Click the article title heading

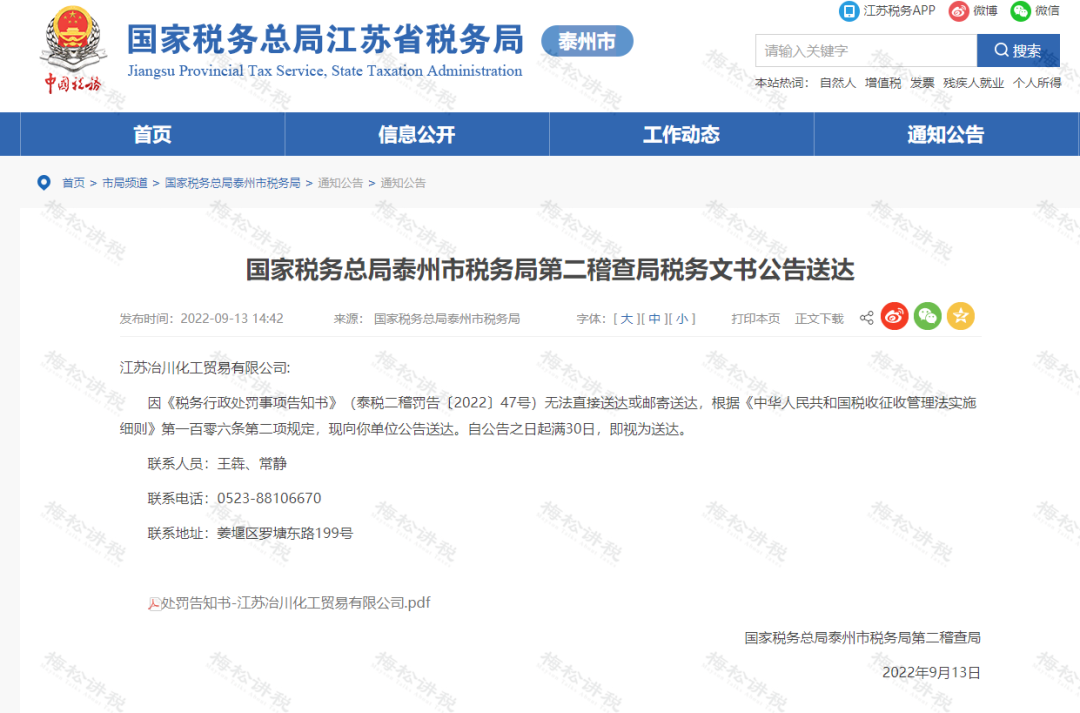pyautogui.click(x=550, y=269)
